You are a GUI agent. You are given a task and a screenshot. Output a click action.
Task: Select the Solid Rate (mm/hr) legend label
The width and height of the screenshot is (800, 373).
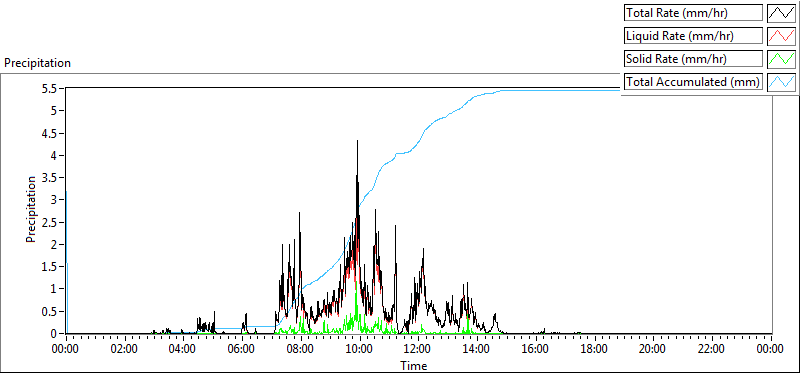(x=693, y=59)
